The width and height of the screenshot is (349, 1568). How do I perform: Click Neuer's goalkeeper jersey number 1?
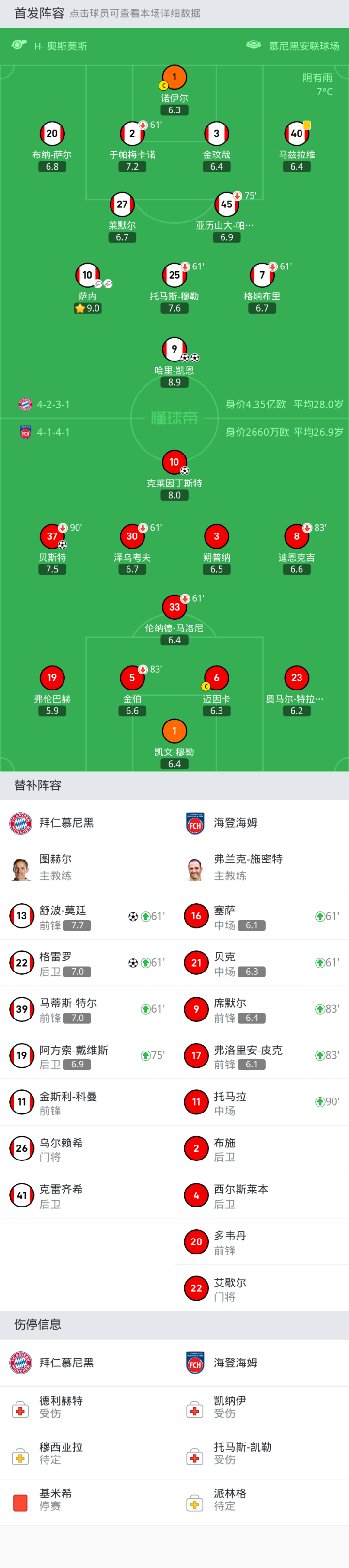click(x=174, y=78)
